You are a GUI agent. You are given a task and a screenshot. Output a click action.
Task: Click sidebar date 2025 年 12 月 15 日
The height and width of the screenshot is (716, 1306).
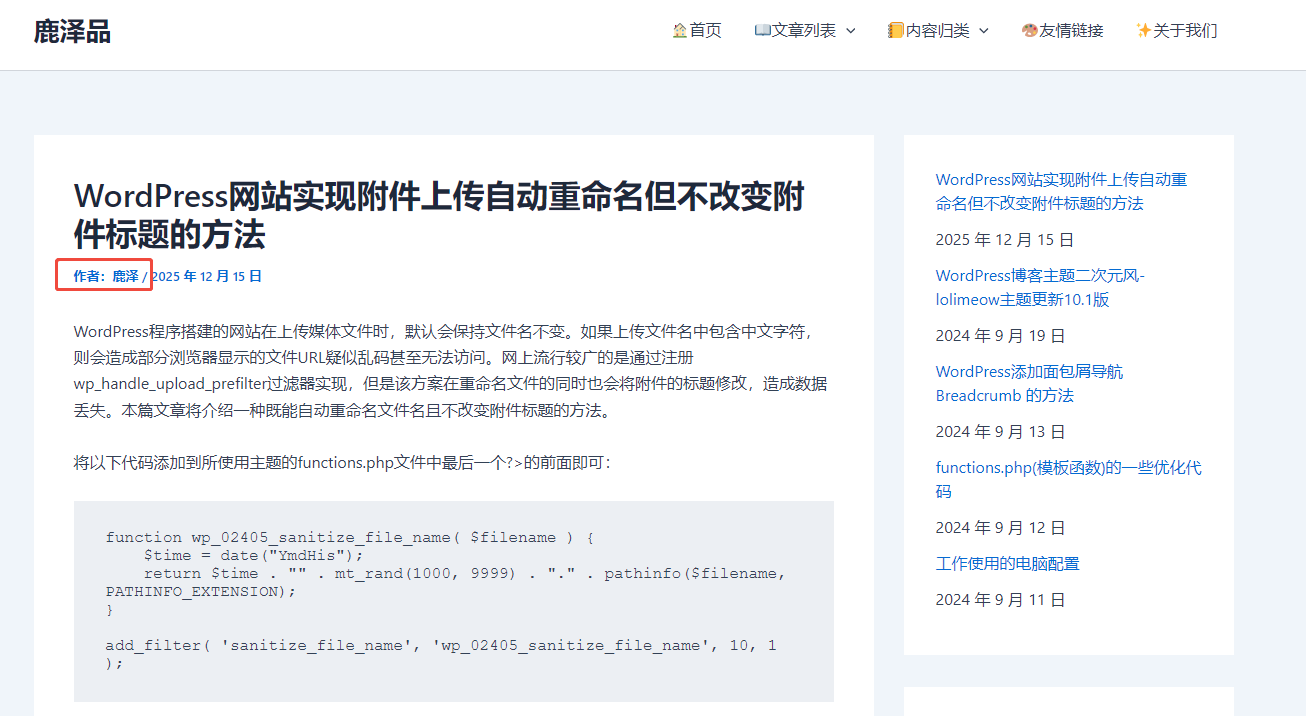tap(1005, 240)
